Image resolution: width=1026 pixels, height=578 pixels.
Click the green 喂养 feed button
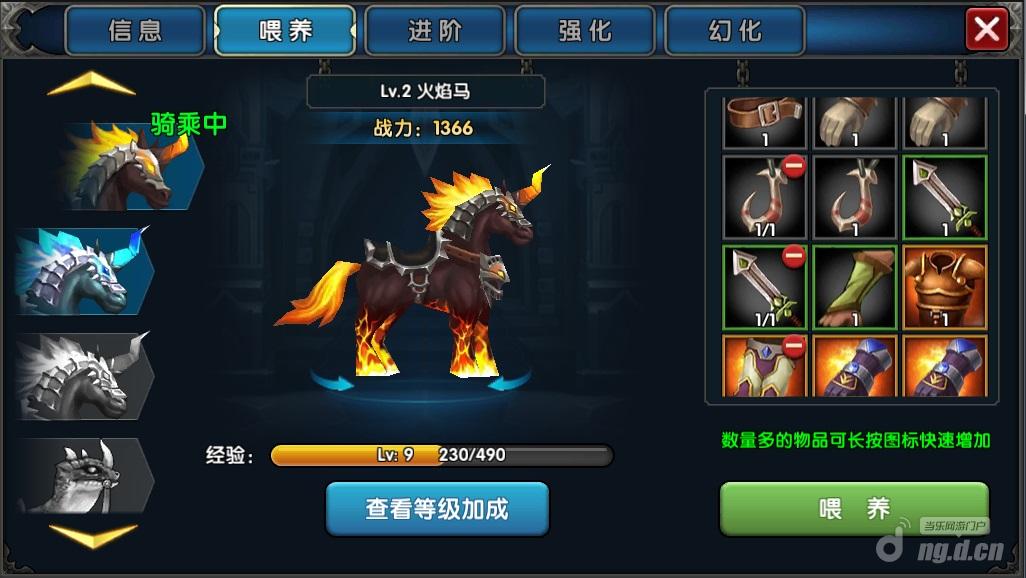pyautogui.click(x=854, y=509)
